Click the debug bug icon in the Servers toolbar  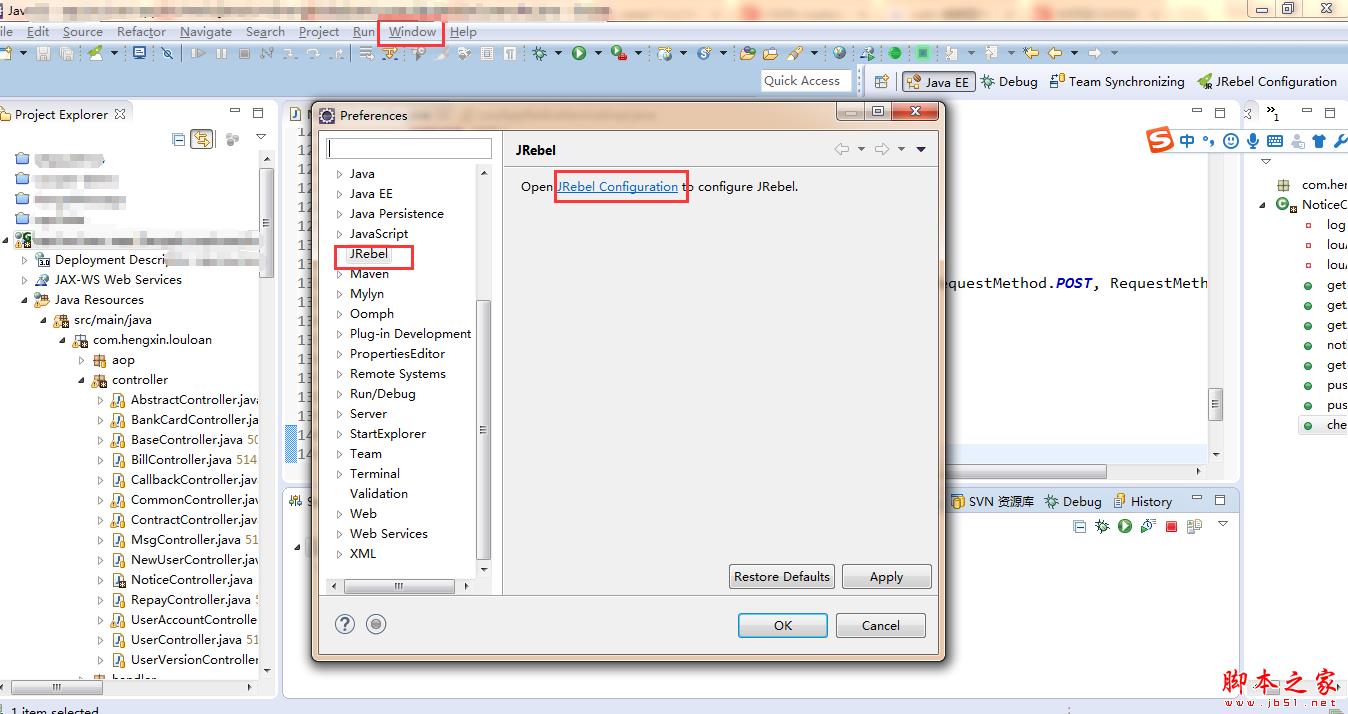[x=1102, y=526]
